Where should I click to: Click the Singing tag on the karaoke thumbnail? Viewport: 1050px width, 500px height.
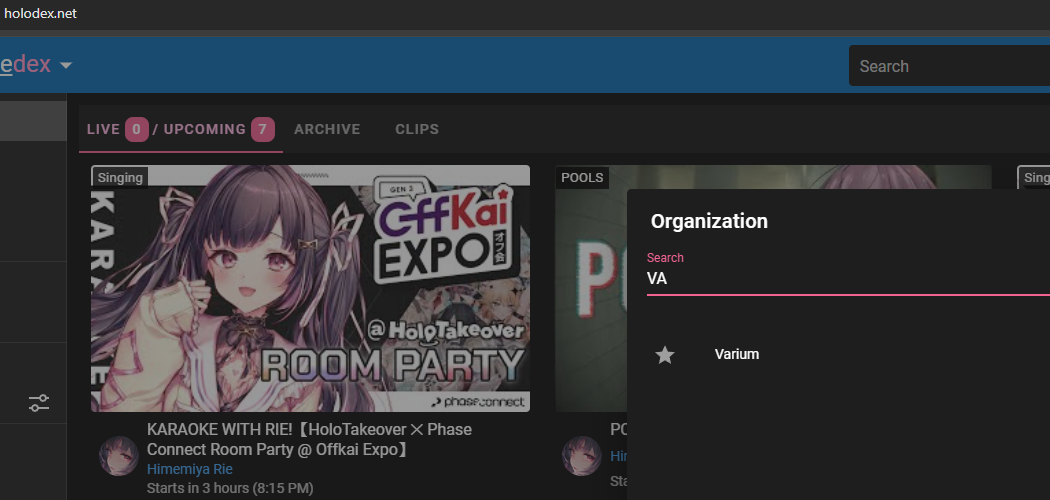click(x=120, y=177)
